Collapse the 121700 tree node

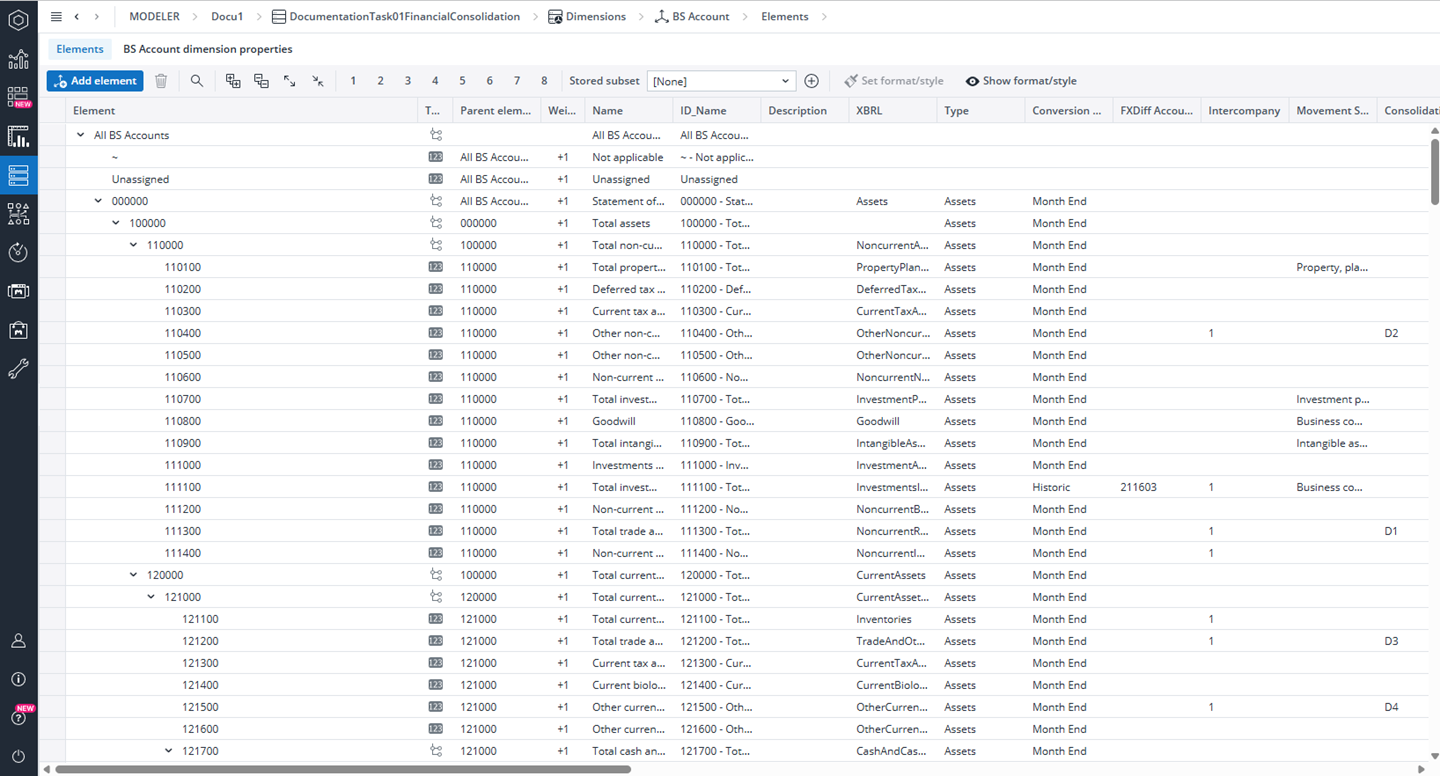click(x=169, y=751)
